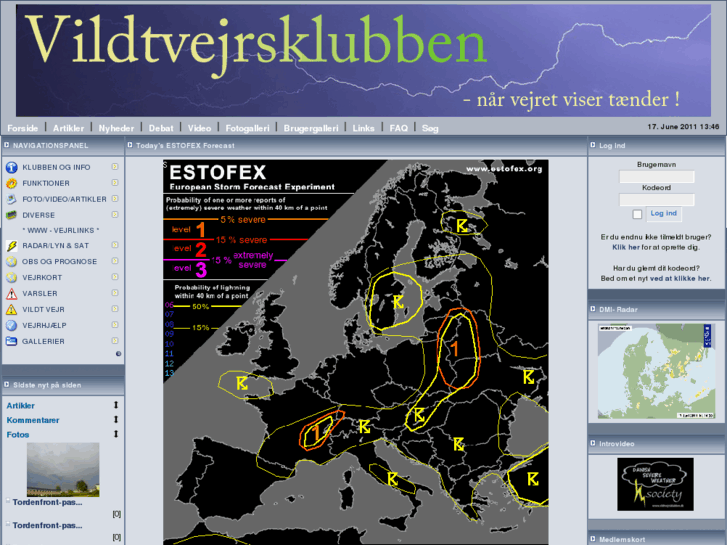
Task: Open the Danish Severe Weather Society intro video
Action: [x=655, y=484]
